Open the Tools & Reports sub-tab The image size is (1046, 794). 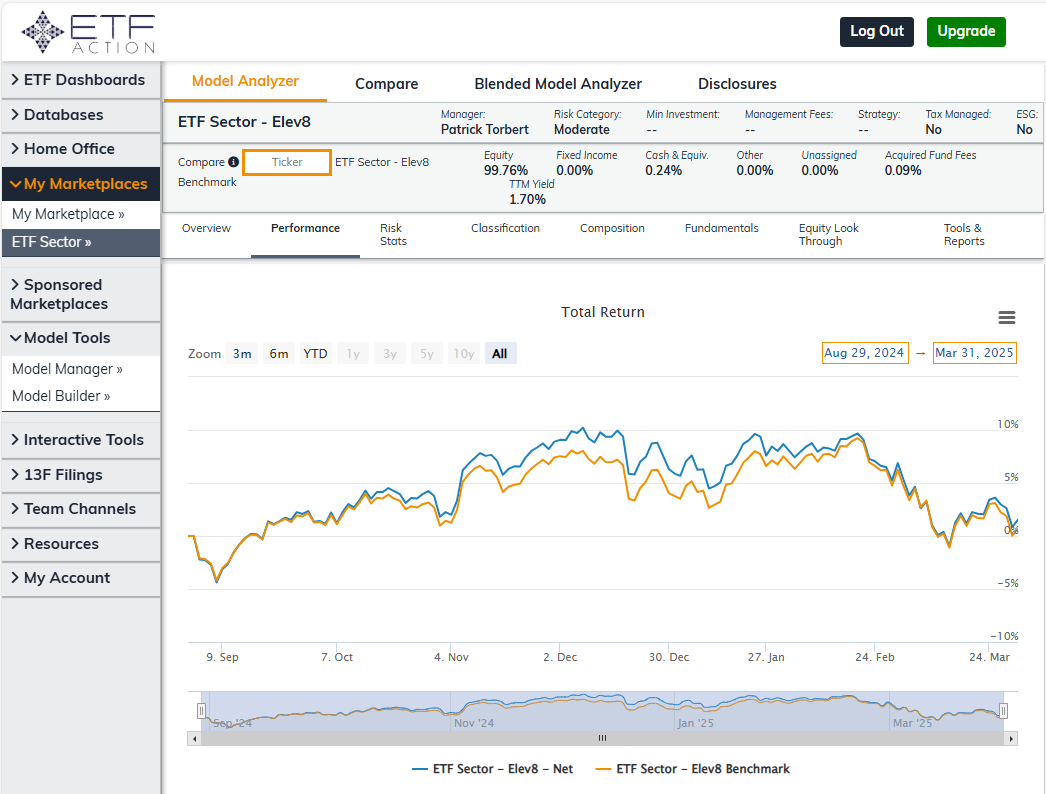[x=964, y=235]
